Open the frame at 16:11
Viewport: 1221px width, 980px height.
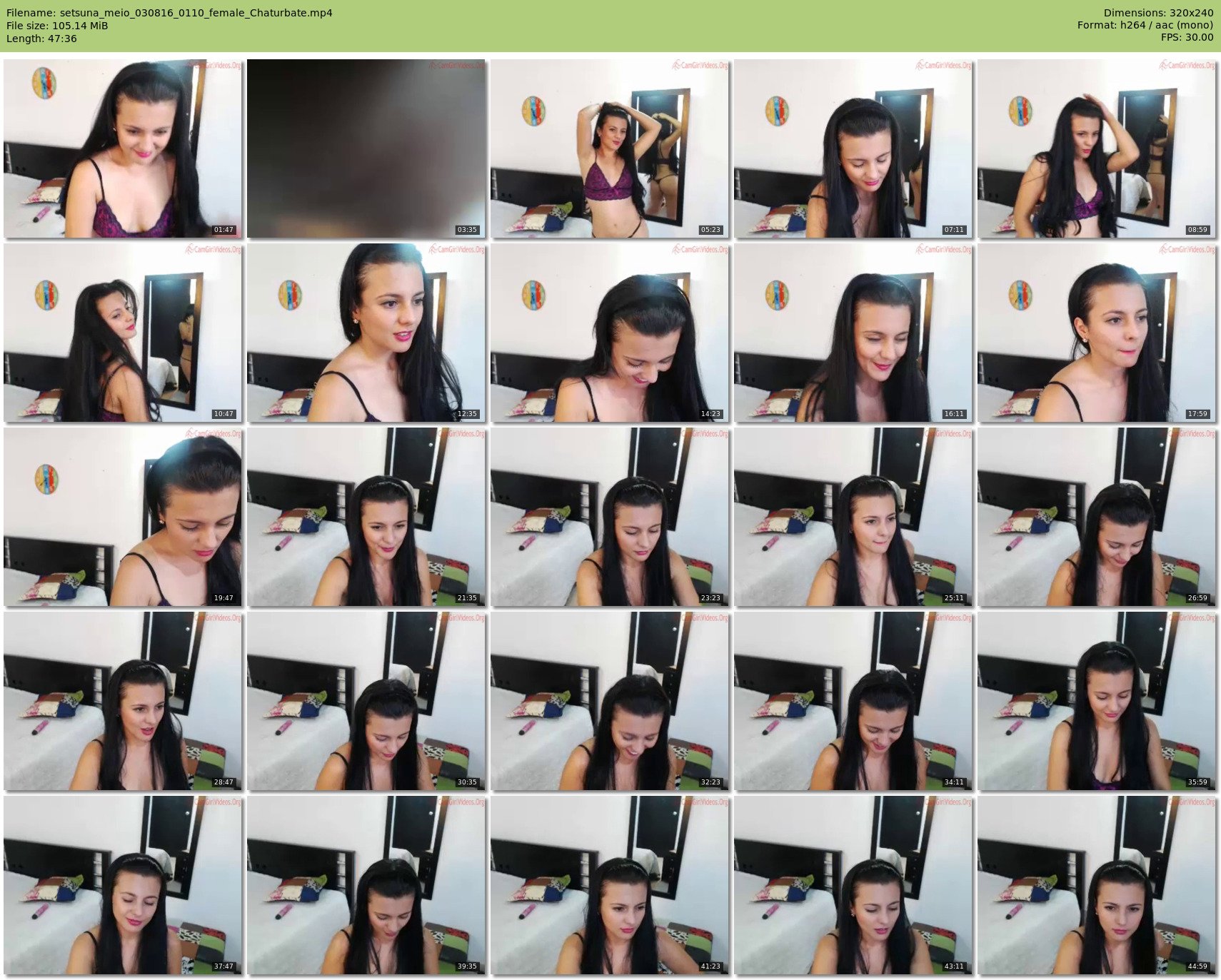(853, 333)
